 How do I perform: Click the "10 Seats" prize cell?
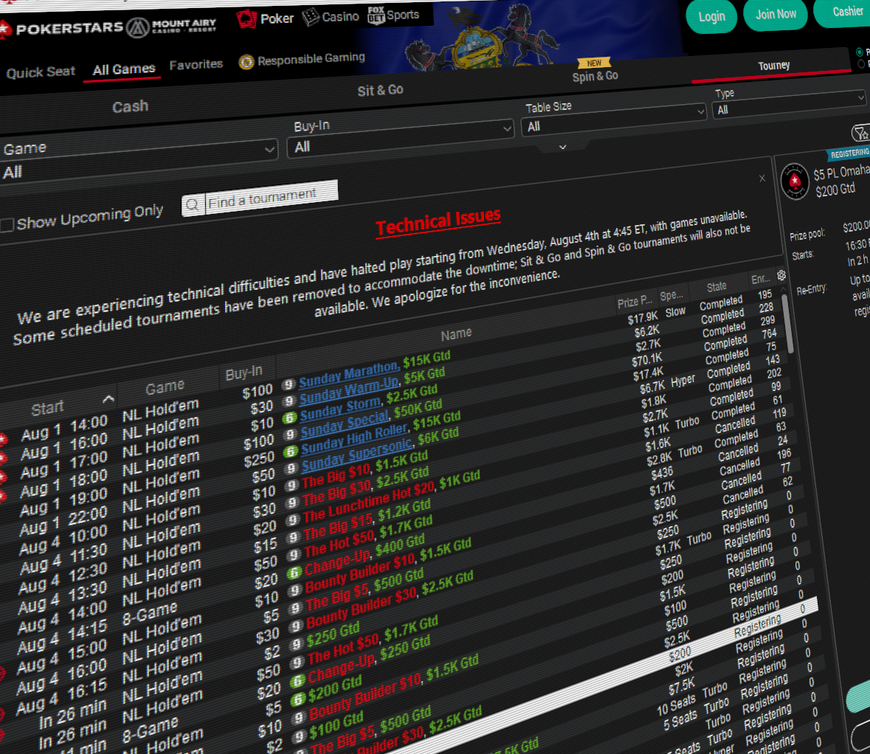[x=677, y=705]
